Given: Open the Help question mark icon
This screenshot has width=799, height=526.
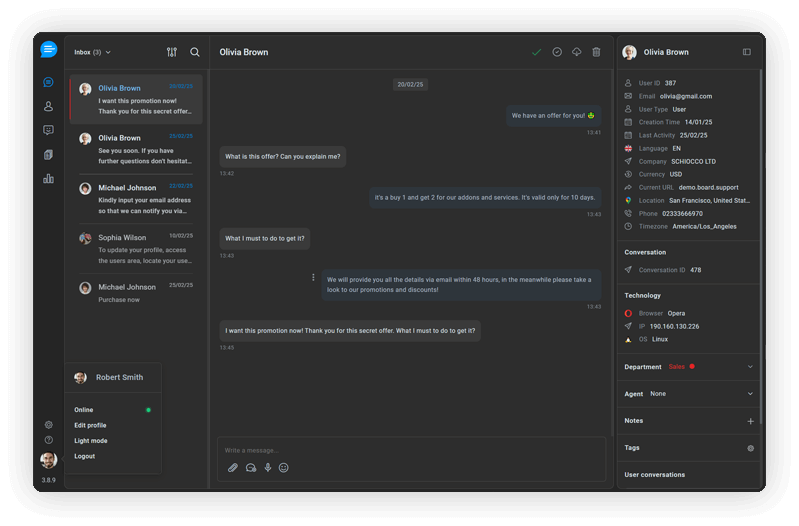Looking at the screenshot, I should tap(48, 440).
